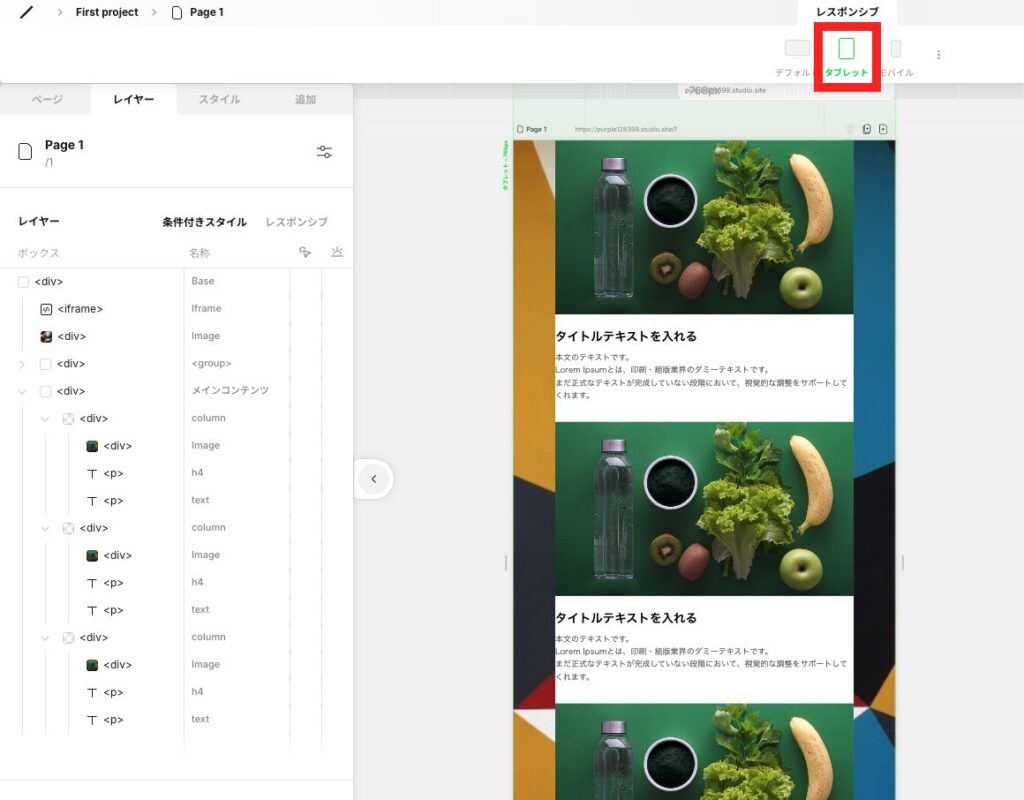The width and height of the screenshot is (1024, 800).
Task: Click the レイヤー section heading
Action: [39, 221]
